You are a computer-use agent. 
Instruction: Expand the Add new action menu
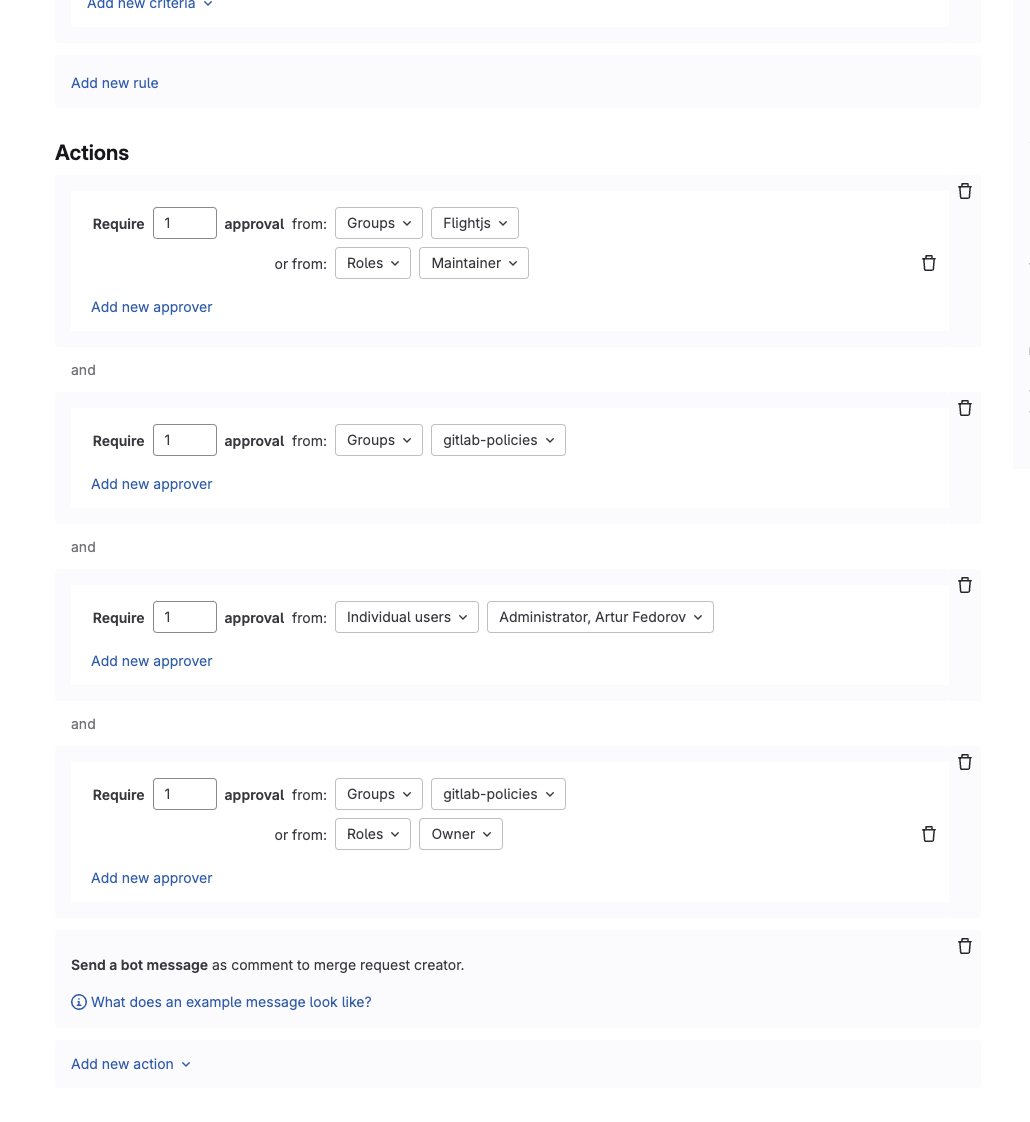coord(130,1064)
